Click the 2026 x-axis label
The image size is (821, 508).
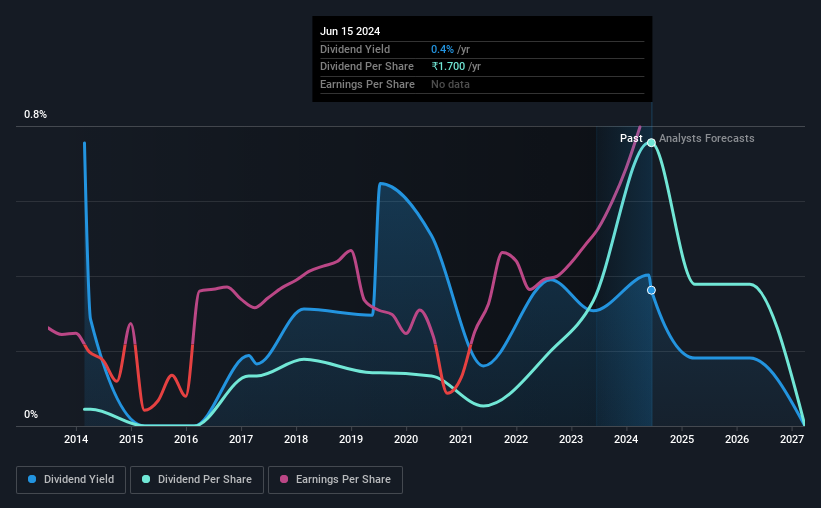pyautogui.click(x=737, y=439)
